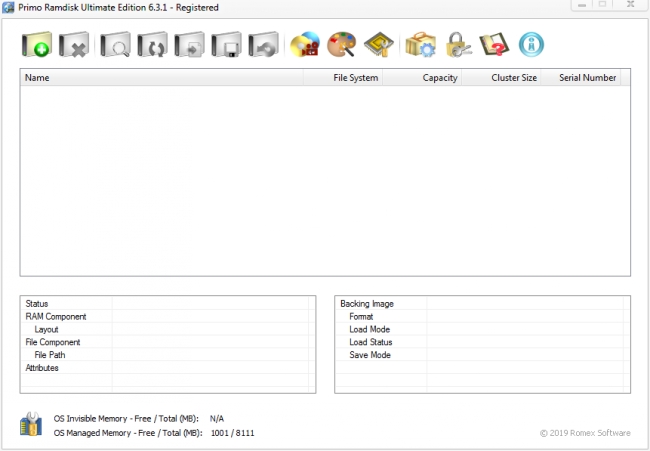Create a new ramdisk with green plus icon

coord(36,44)
